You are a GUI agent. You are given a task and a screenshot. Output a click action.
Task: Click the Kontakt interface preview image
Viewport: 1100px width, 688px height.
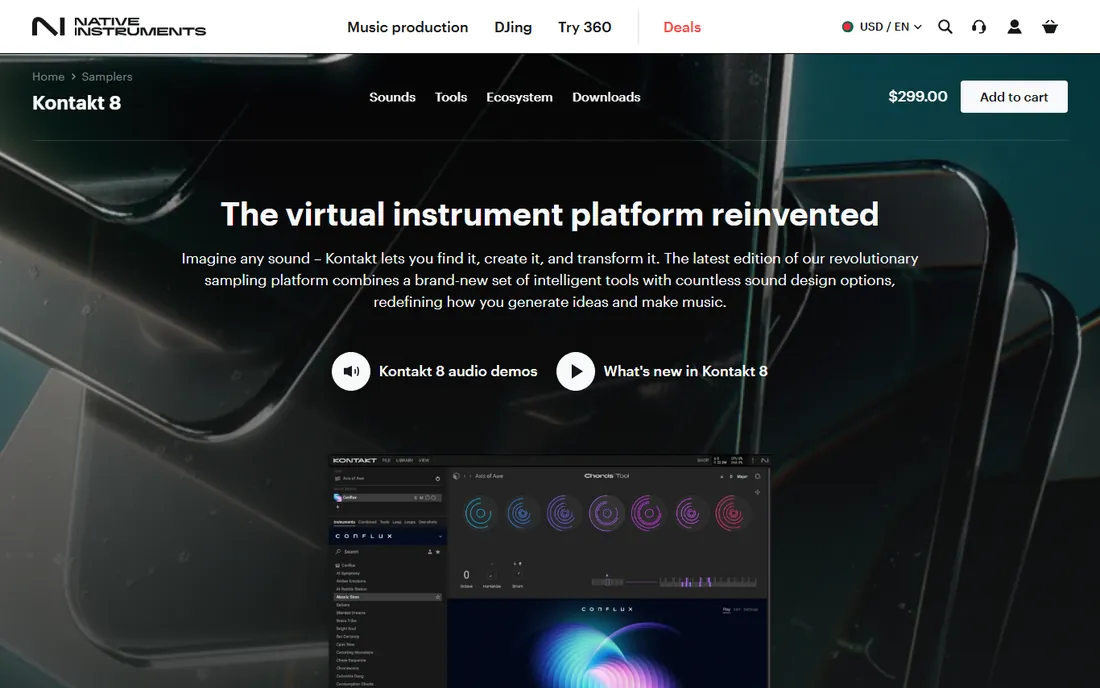(549, 572)
